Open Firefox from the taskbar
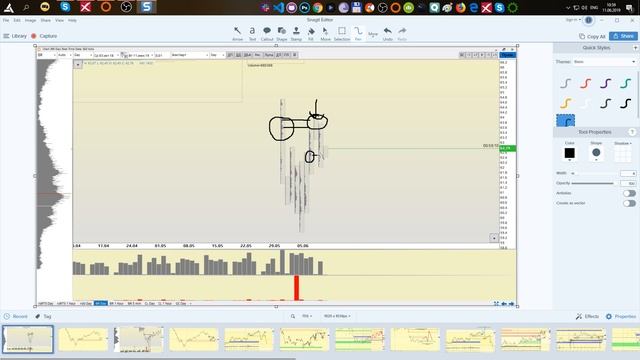This screenshot has height=360, width=640. pos(460,7)
